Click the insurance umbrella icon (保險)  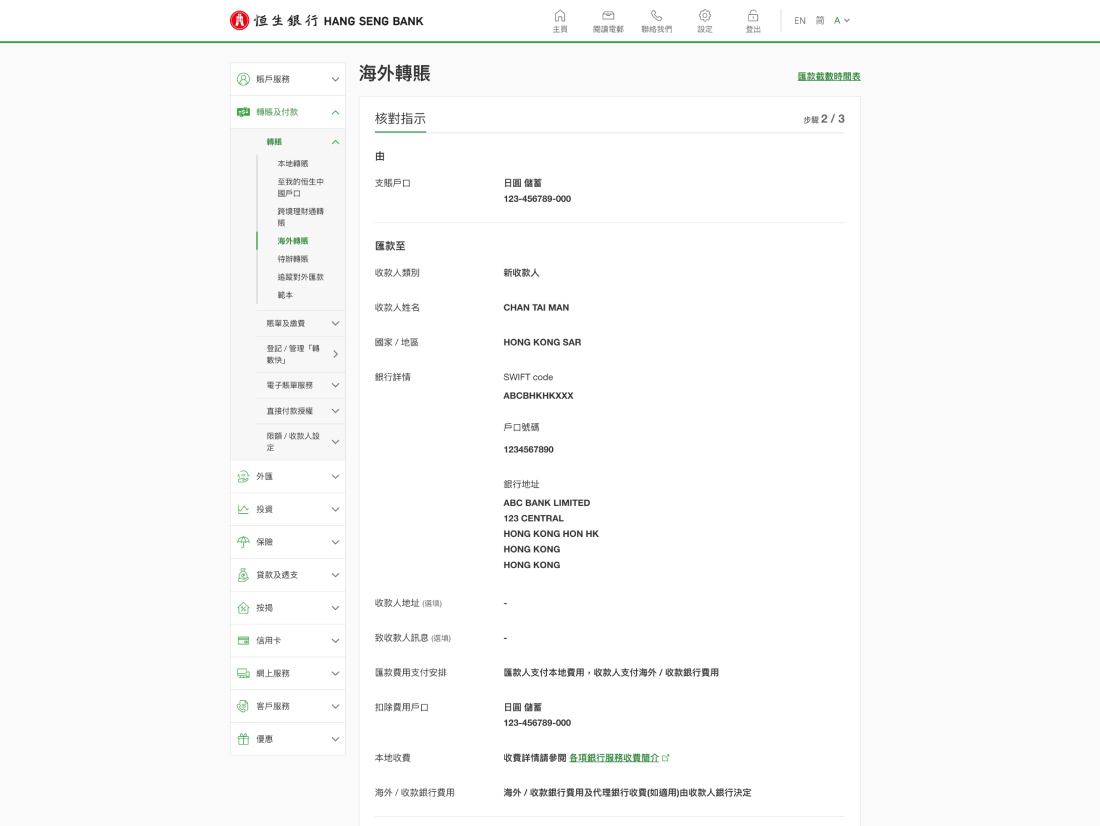pyautogui.click(x=243, y=542)
